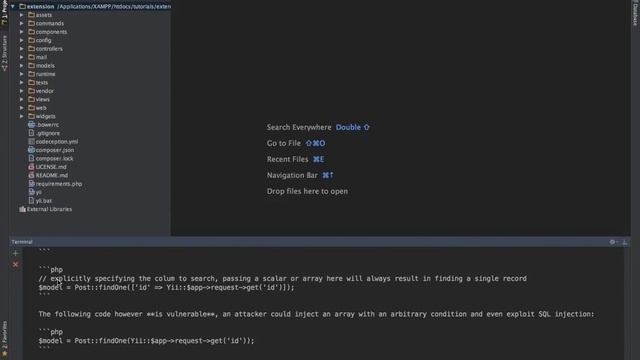This screenshot has width=640, height=360.
Task: Click the config folder icon
Action: pos(31,40)
